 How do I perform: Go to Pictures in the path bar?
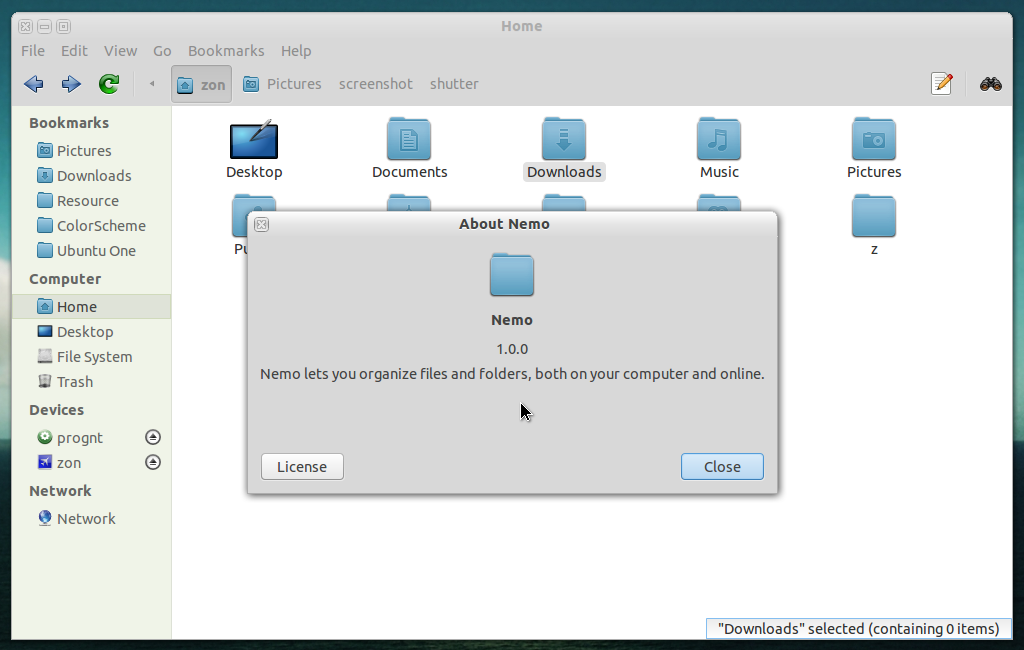coord(282,84)
